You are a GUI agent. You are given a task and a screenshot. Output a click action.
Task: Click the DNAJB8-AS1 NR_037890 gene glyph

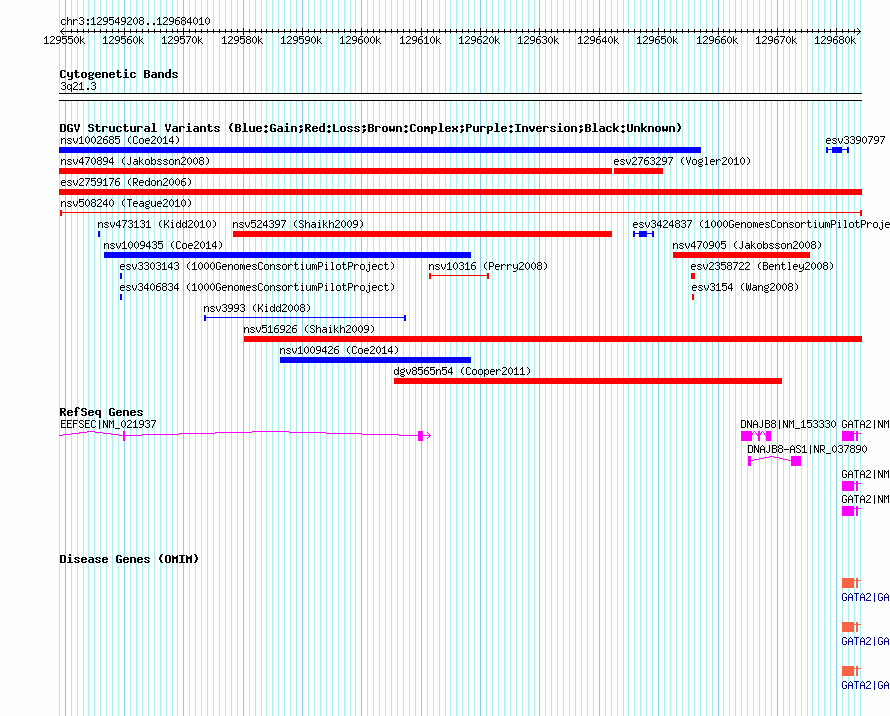775,460
